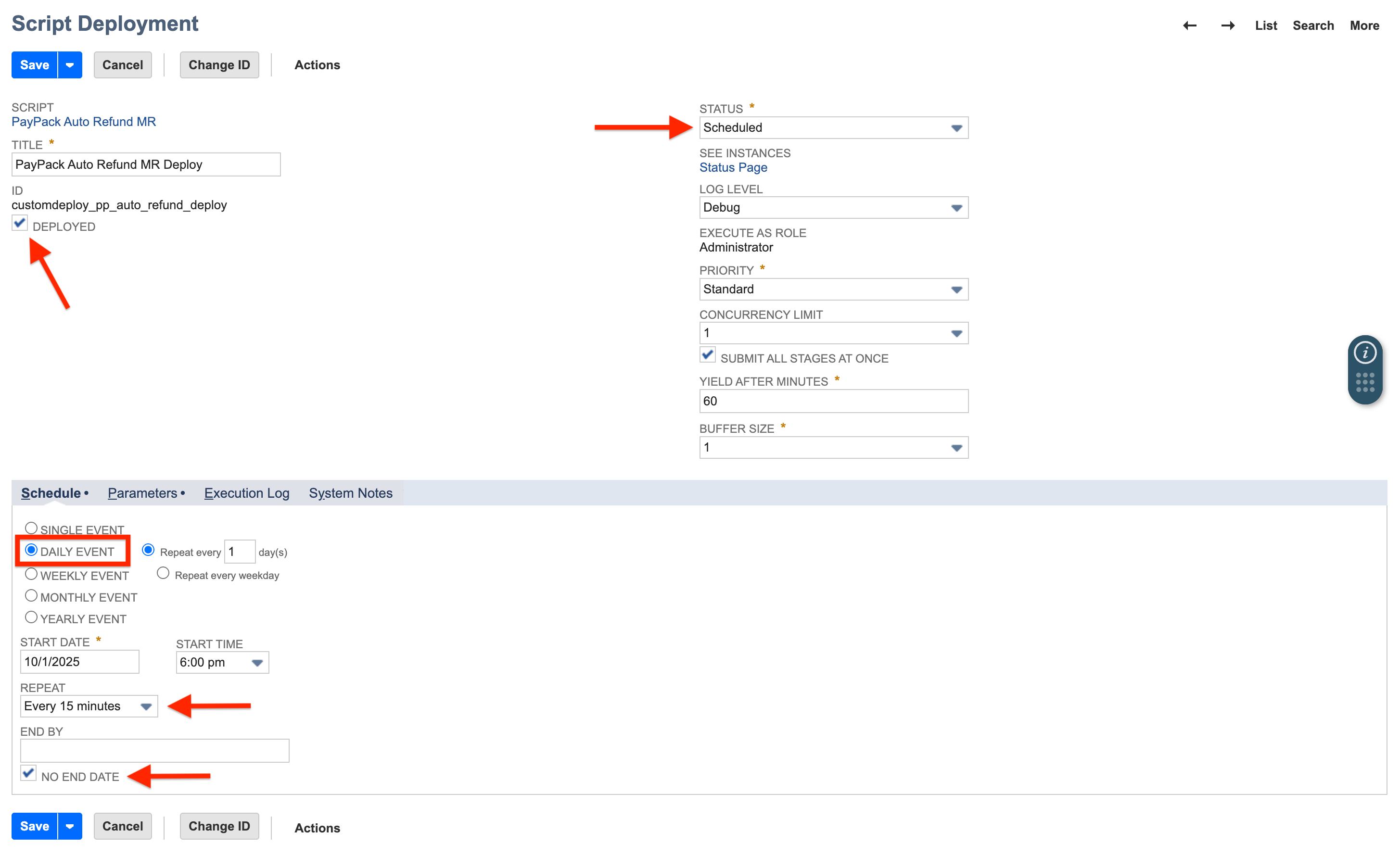This screenshot has width=1400, height=856.
Task: Open the Save button dropdown arrow
Action: point(69,64)
